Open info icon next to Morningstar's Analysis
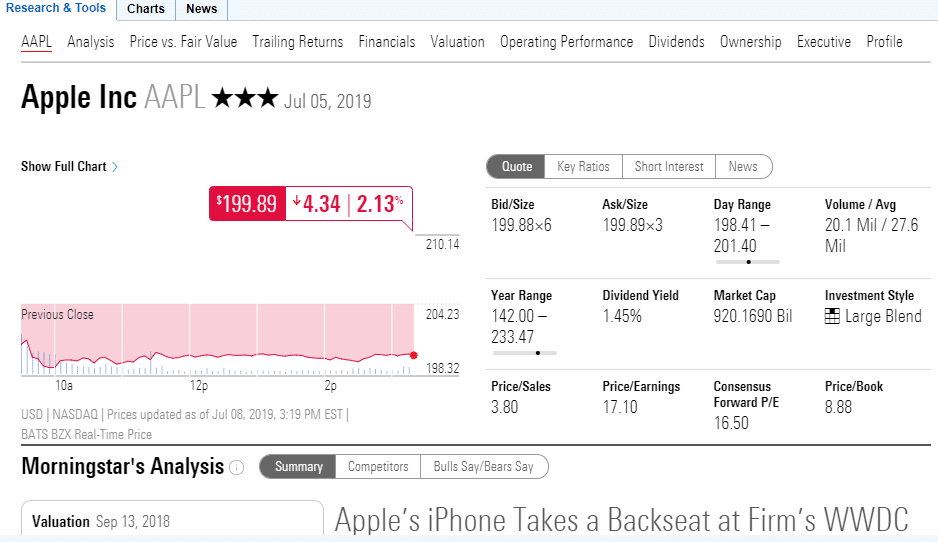This screenshot has height=542, width=938. pyautogui.click(x=236, y=468)
